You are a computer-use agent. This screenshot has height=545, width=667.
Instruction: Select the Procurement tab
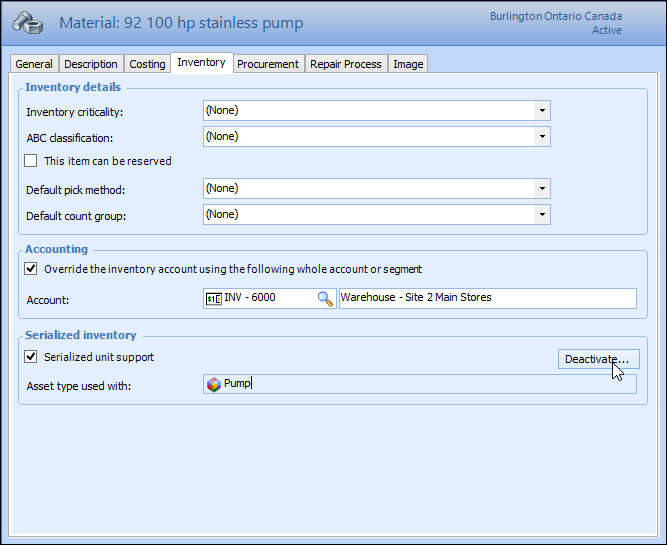tap(267, 64)
